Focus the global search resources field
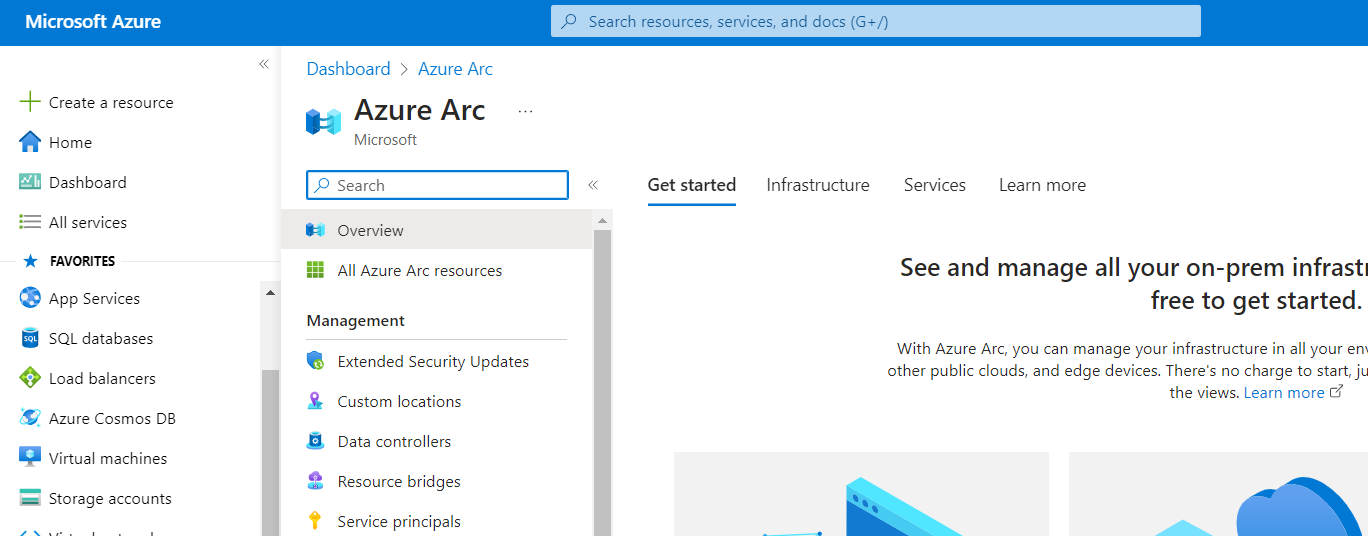The height and width of the screenshot is (536, 1368). tap(875, 21)
